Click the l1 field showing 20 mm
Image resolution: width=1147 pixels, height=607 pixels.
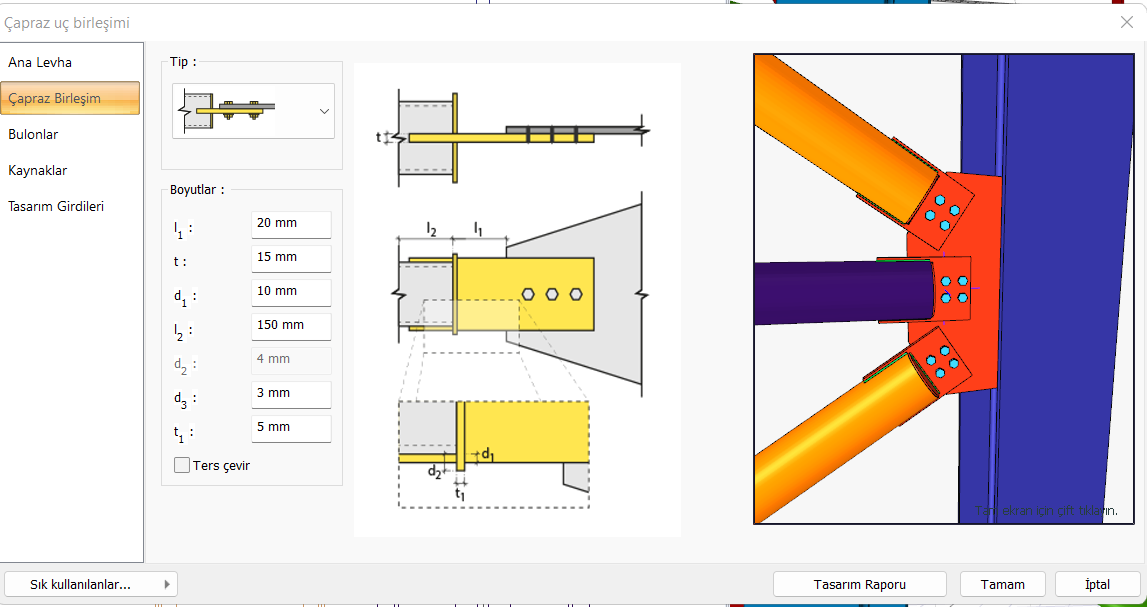tap(290, 224)
